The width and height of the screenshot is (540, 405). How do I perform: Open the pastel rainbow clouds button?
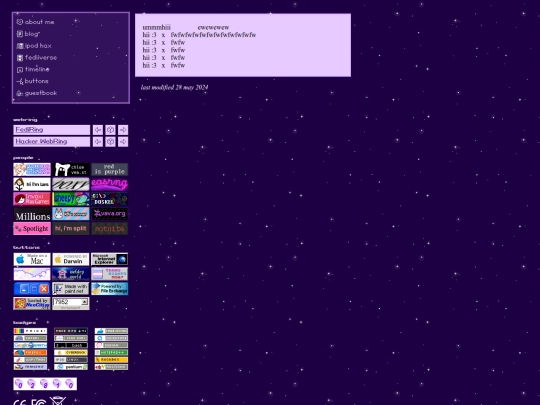32,274
